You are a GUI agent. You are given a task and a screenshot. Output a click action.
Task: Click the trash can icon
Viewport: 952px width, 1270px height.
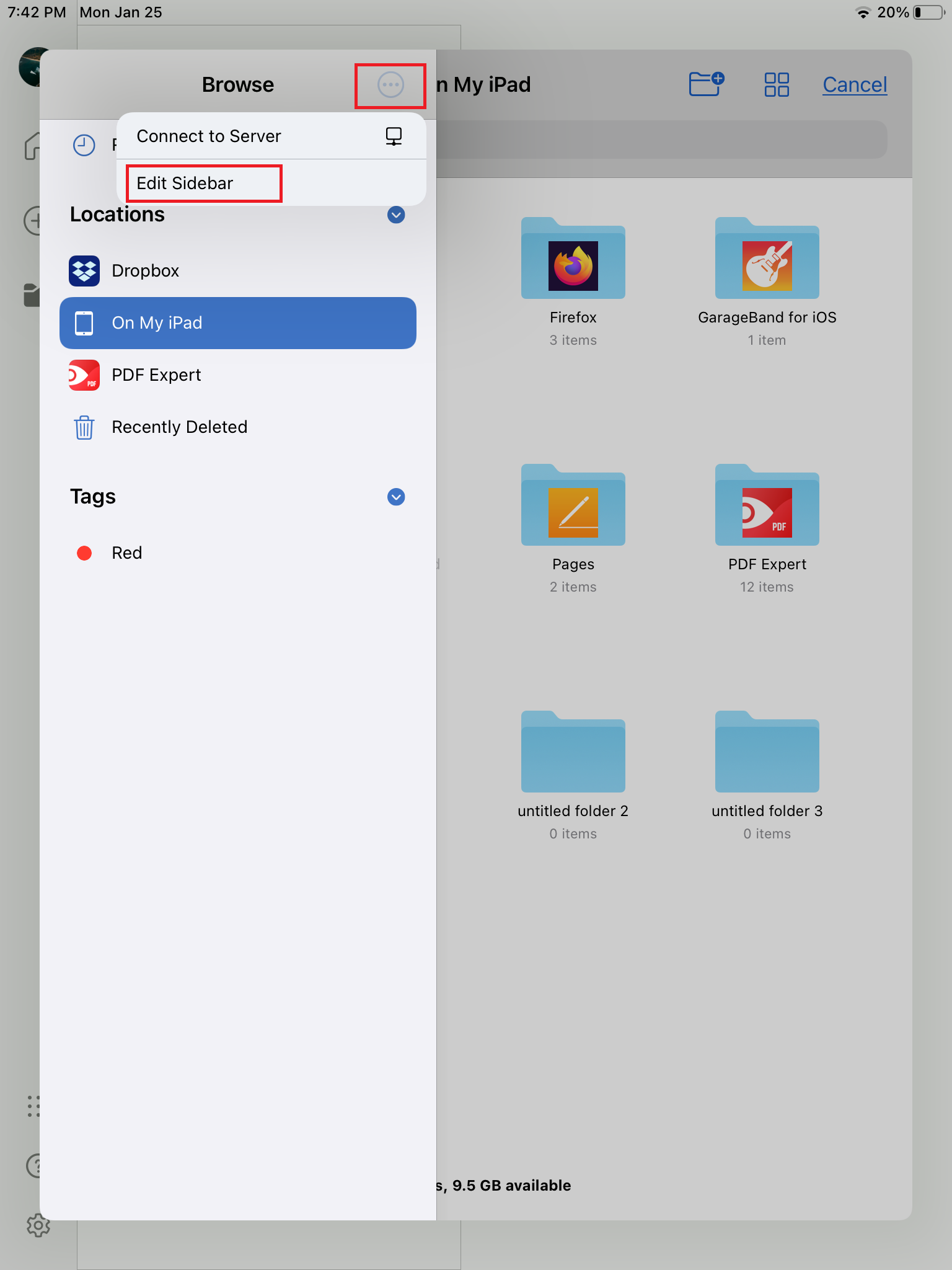(84, 427)
